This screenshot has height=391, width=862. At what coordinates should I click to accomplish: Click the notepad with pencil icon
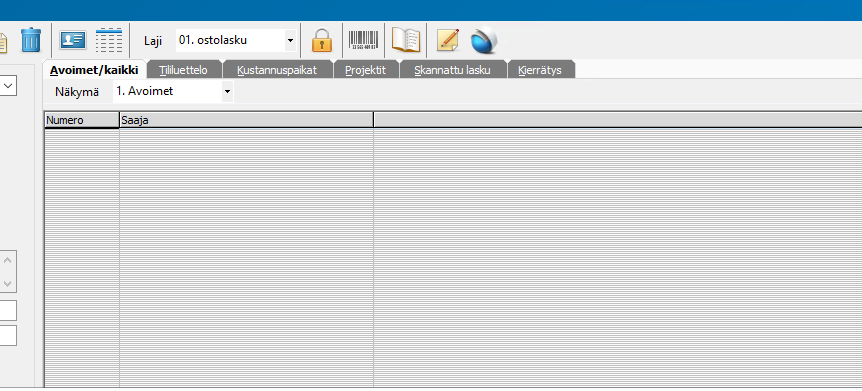tap(448, 41)
